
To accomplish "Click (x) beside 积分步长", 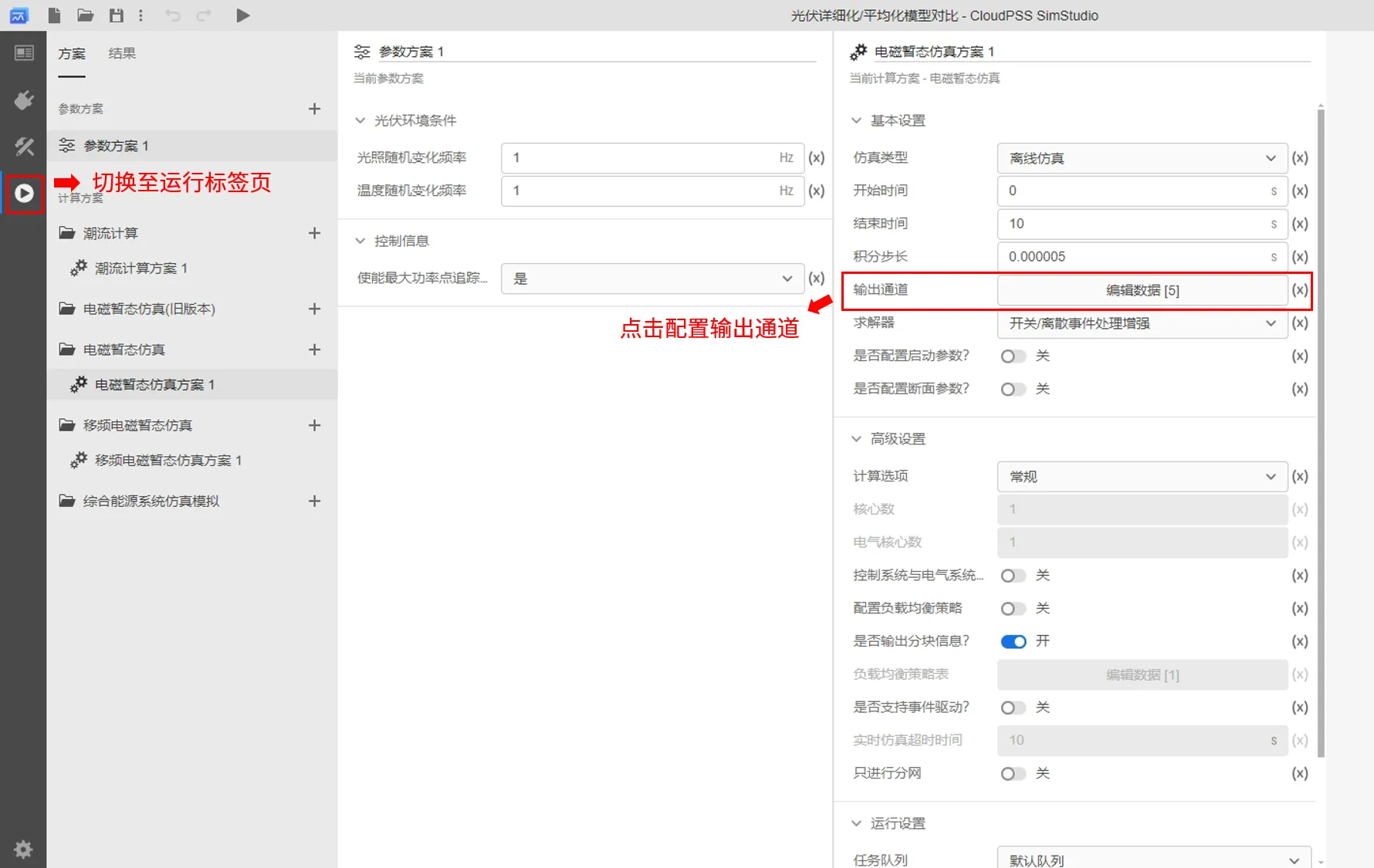I will [x=1300, y=256].
